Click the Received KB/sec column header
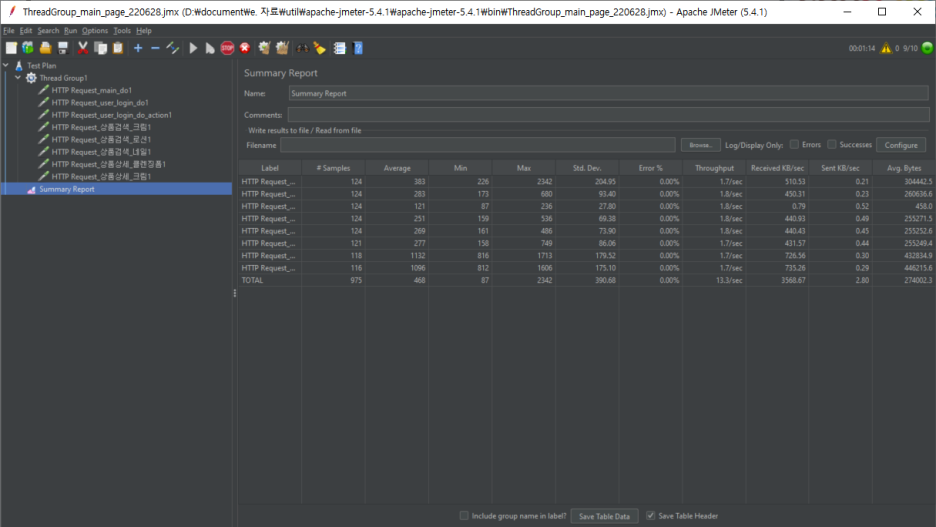Viewport: 936px width, 527px height. (x=777, y=168)
